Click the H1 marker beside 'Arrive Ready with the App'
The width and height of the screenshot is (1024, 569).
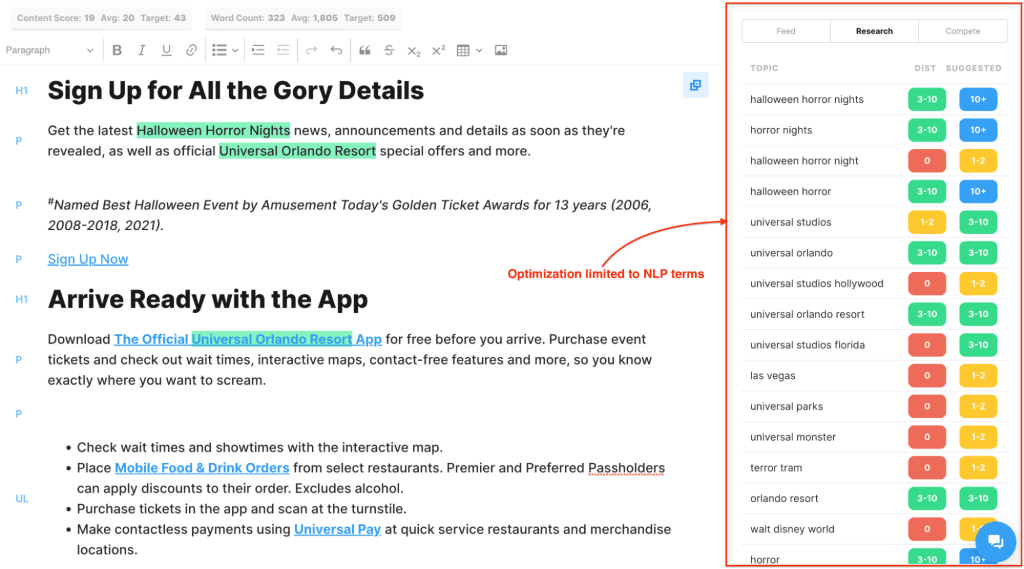pyautogui.click(x=22, y=299)
